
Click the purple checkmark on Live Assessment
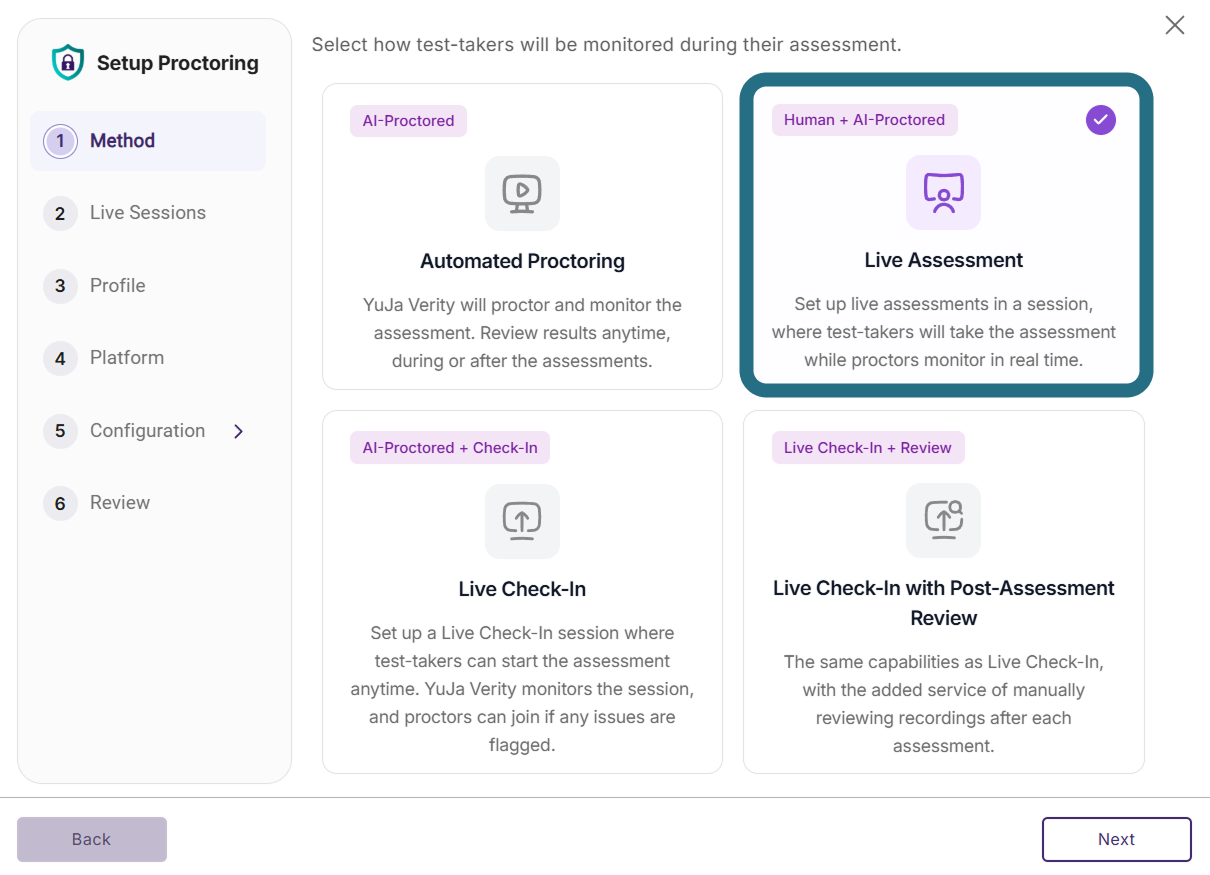point(1101,120)
